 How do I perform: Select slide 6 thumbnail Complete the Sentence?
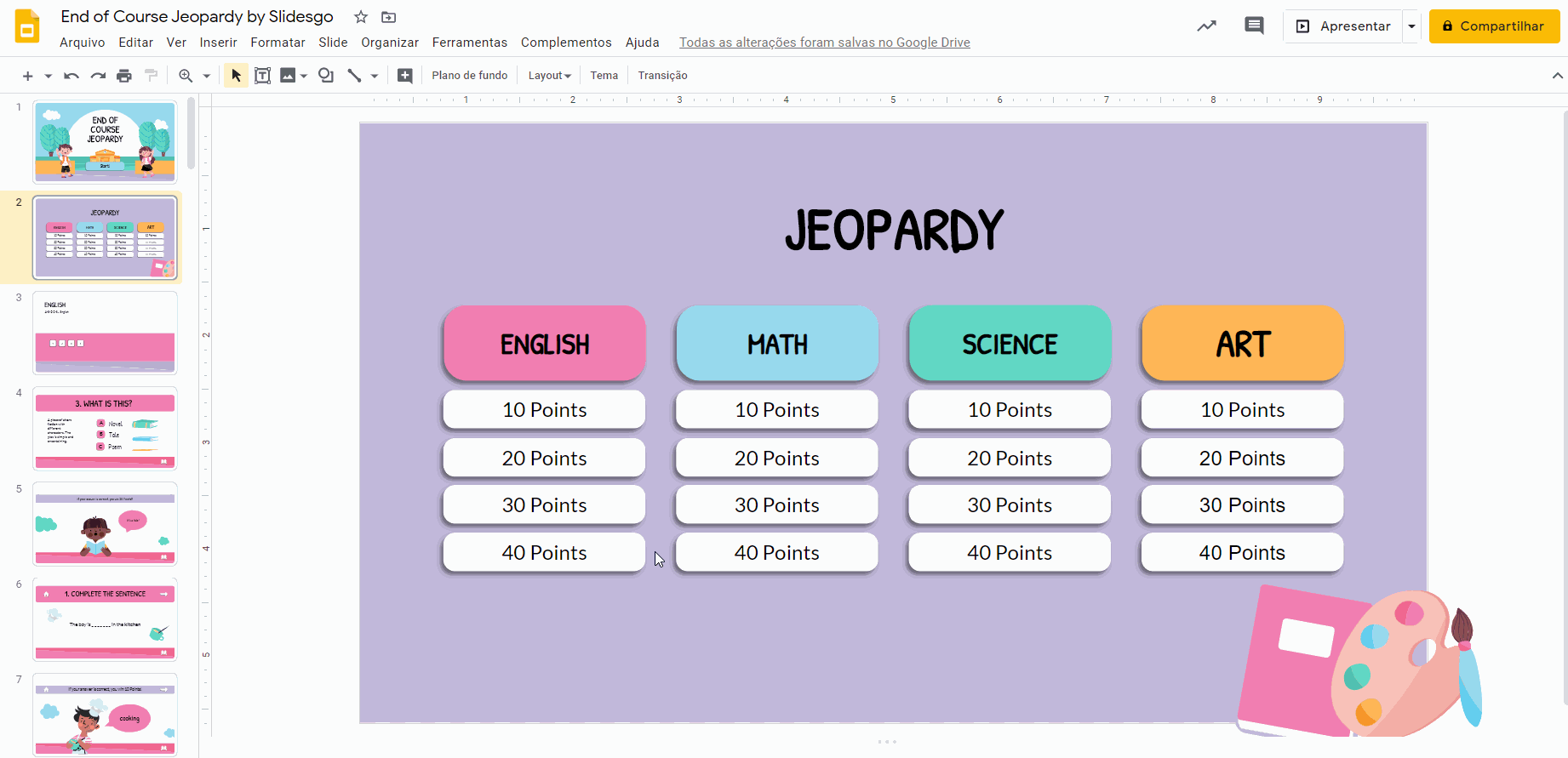click(105, 619)
